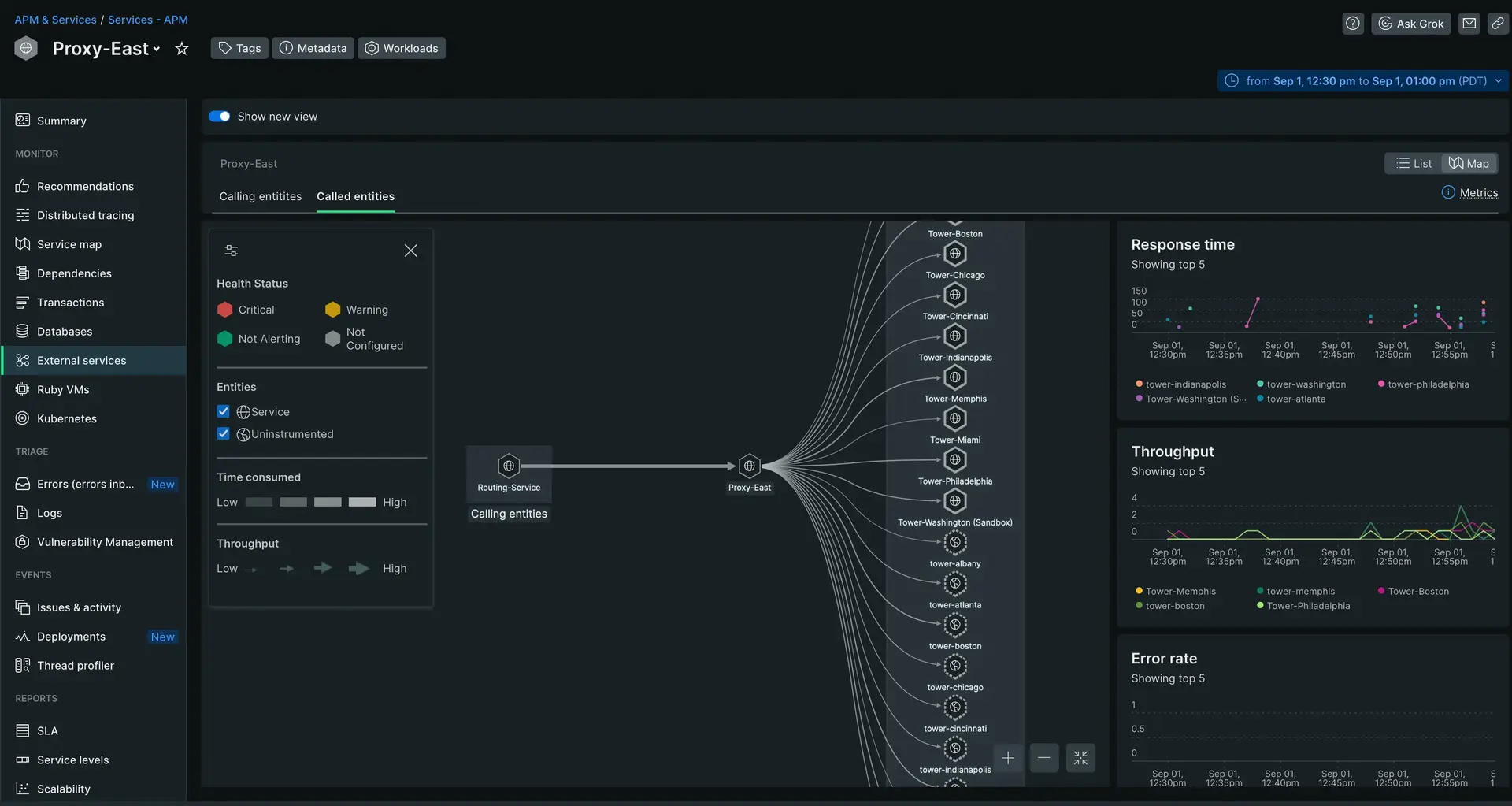Uncheck the Uninstrumented entities checkbox
Image resolution: width=1512 pixels, height=806 pixels.
[224, 434]
